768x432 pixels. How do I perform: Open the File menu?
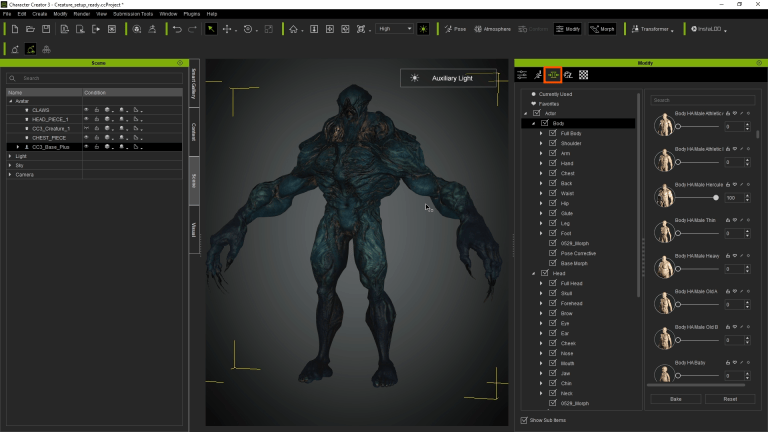point(7,14)
